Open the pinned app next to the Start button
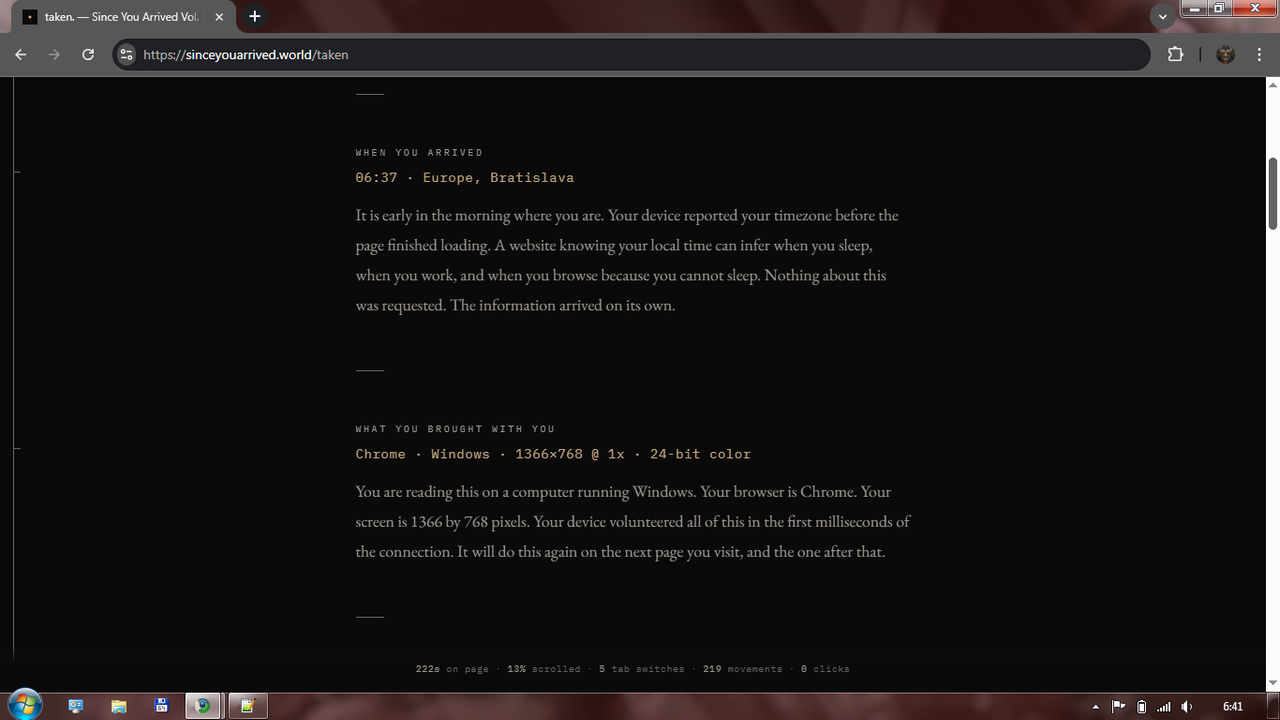This screenshot has width=1280, height=720. [76, 706]
